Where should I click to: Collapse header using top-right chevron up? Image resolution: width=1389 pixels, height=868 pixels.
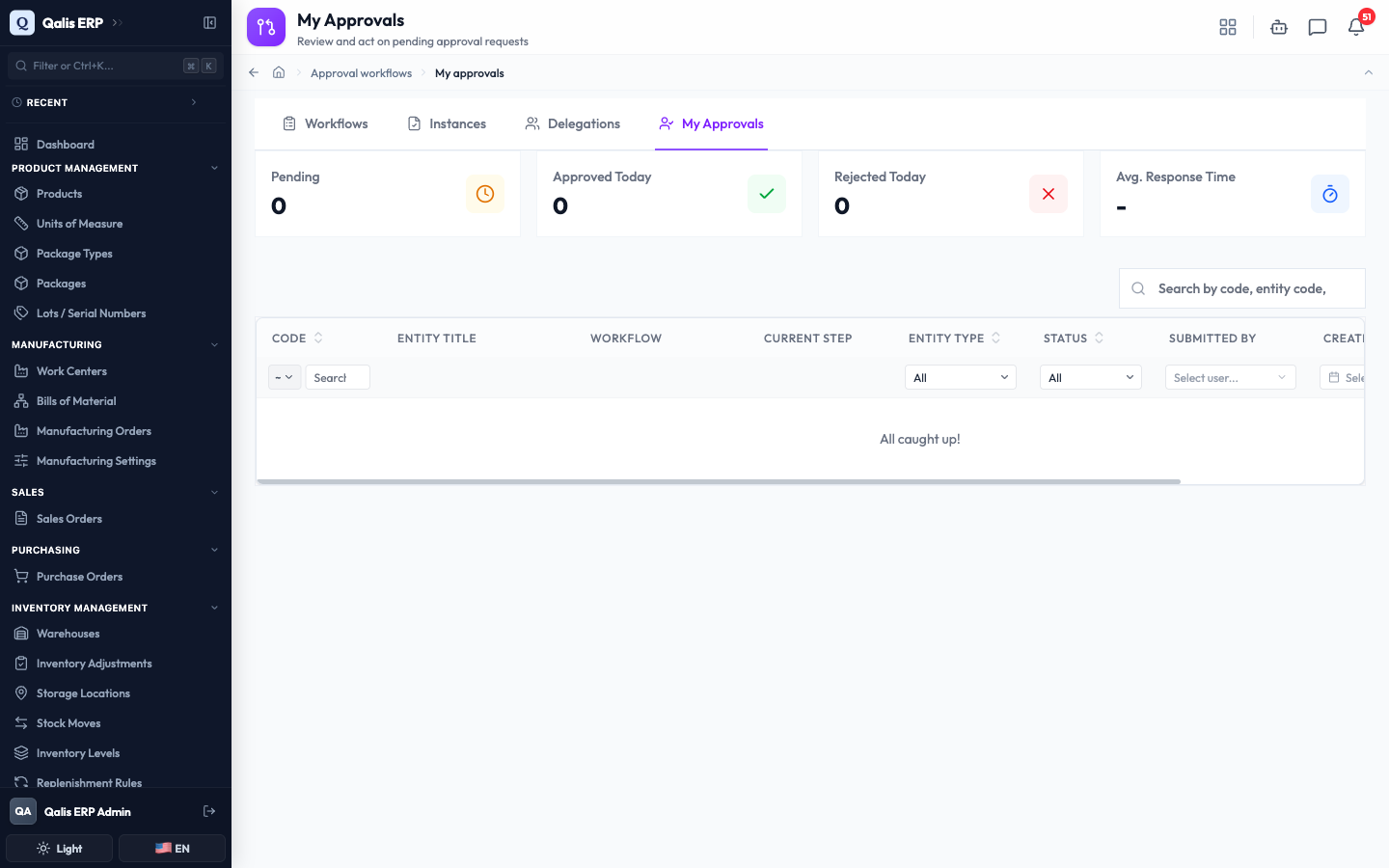pos(1368,72)
